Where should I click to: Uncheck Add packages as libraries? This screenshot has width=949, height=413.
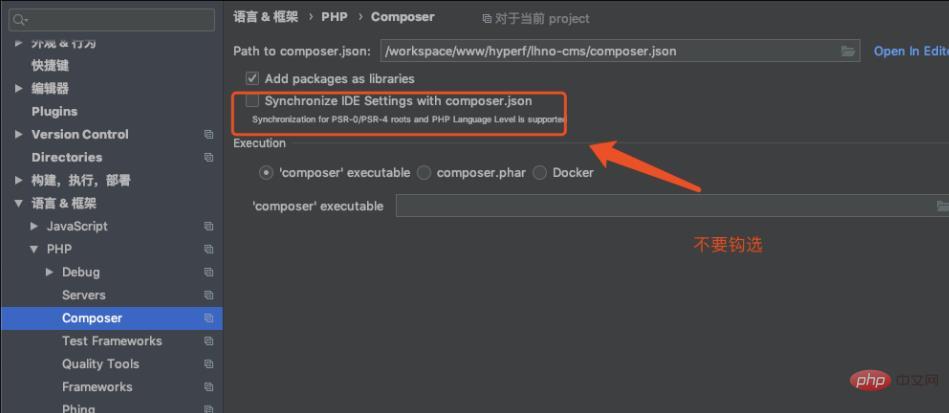pos(252,78)
